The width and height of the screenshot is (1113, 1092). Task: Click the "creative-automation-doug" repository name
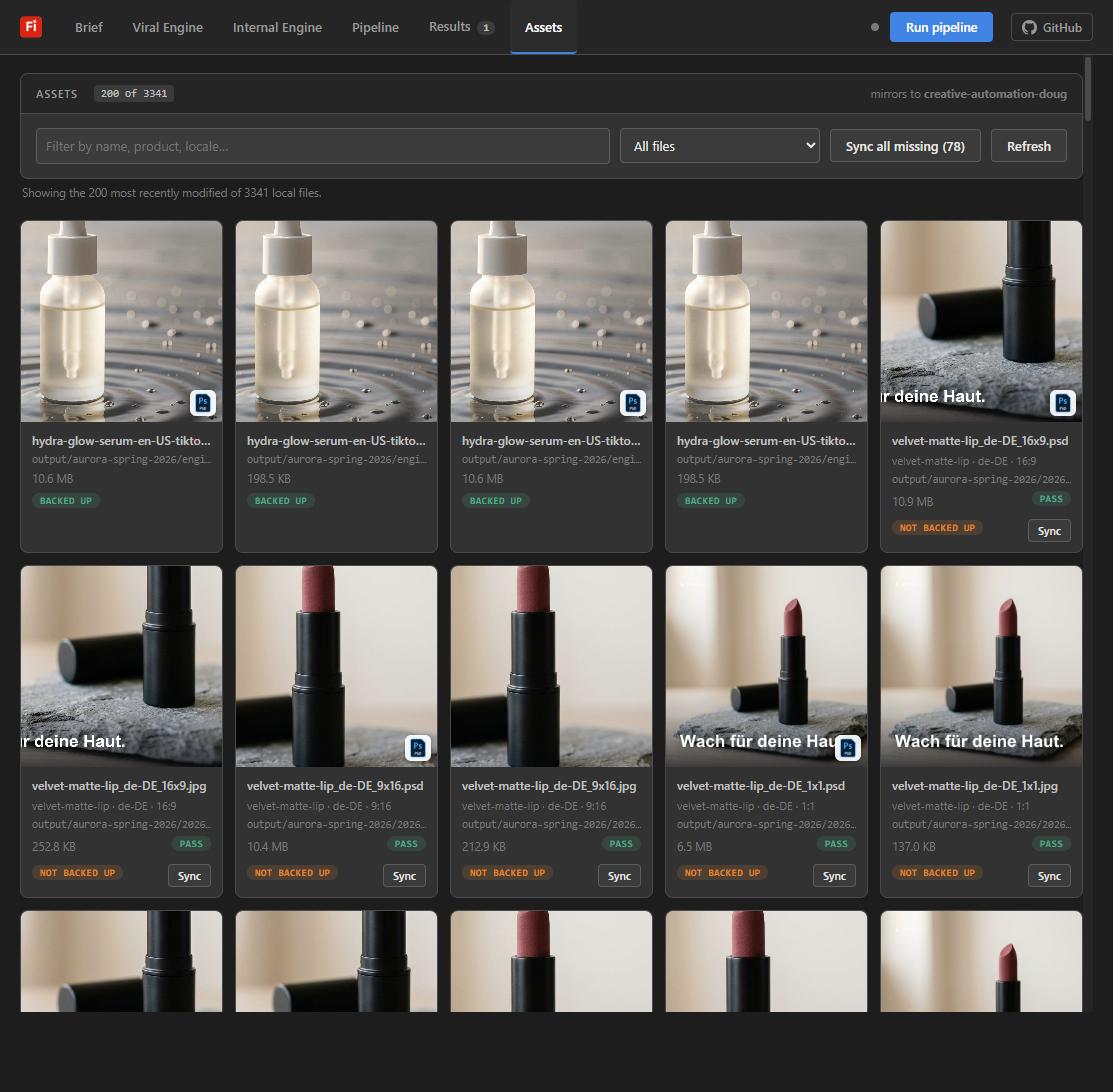click(x=995, y=94)
